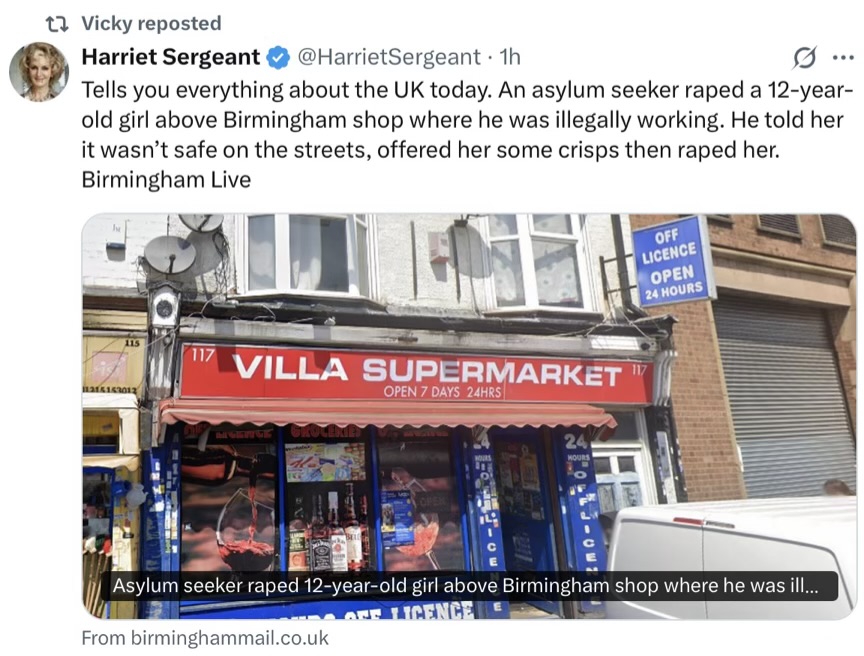Viewport: 864px width, 656px height.
Task: Click the blue verified badge
Action: point(279,57)
